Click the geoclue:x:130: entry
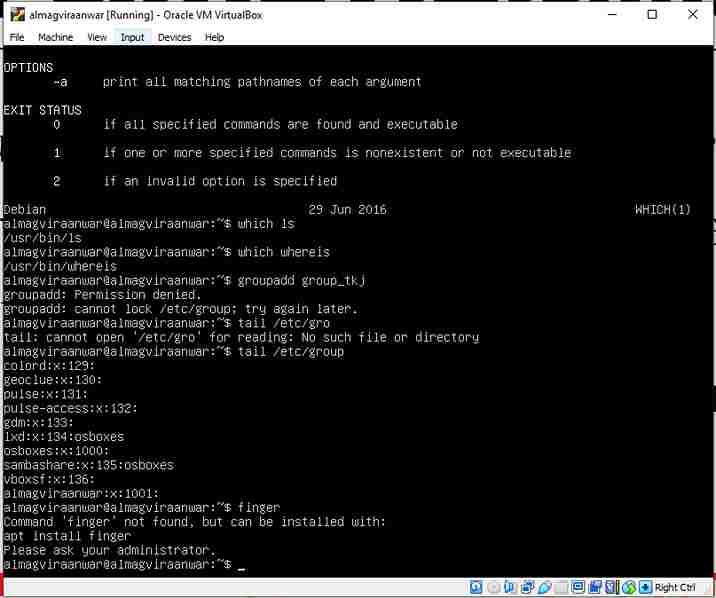The width and height of the screenshot is (716, 598). point(53,379)
